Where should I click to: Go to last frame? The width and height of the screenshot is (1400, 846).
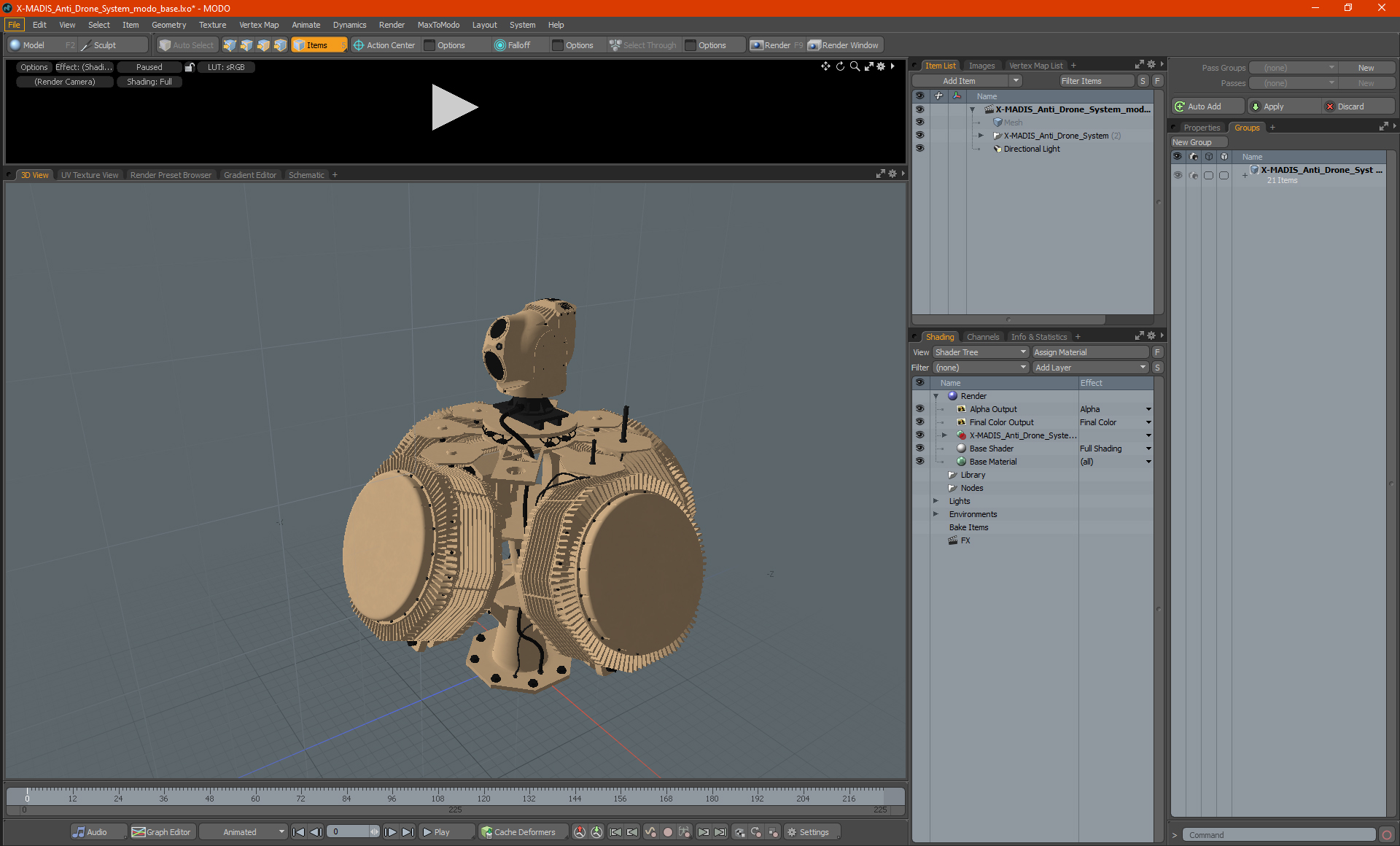[x=408, y=832]
